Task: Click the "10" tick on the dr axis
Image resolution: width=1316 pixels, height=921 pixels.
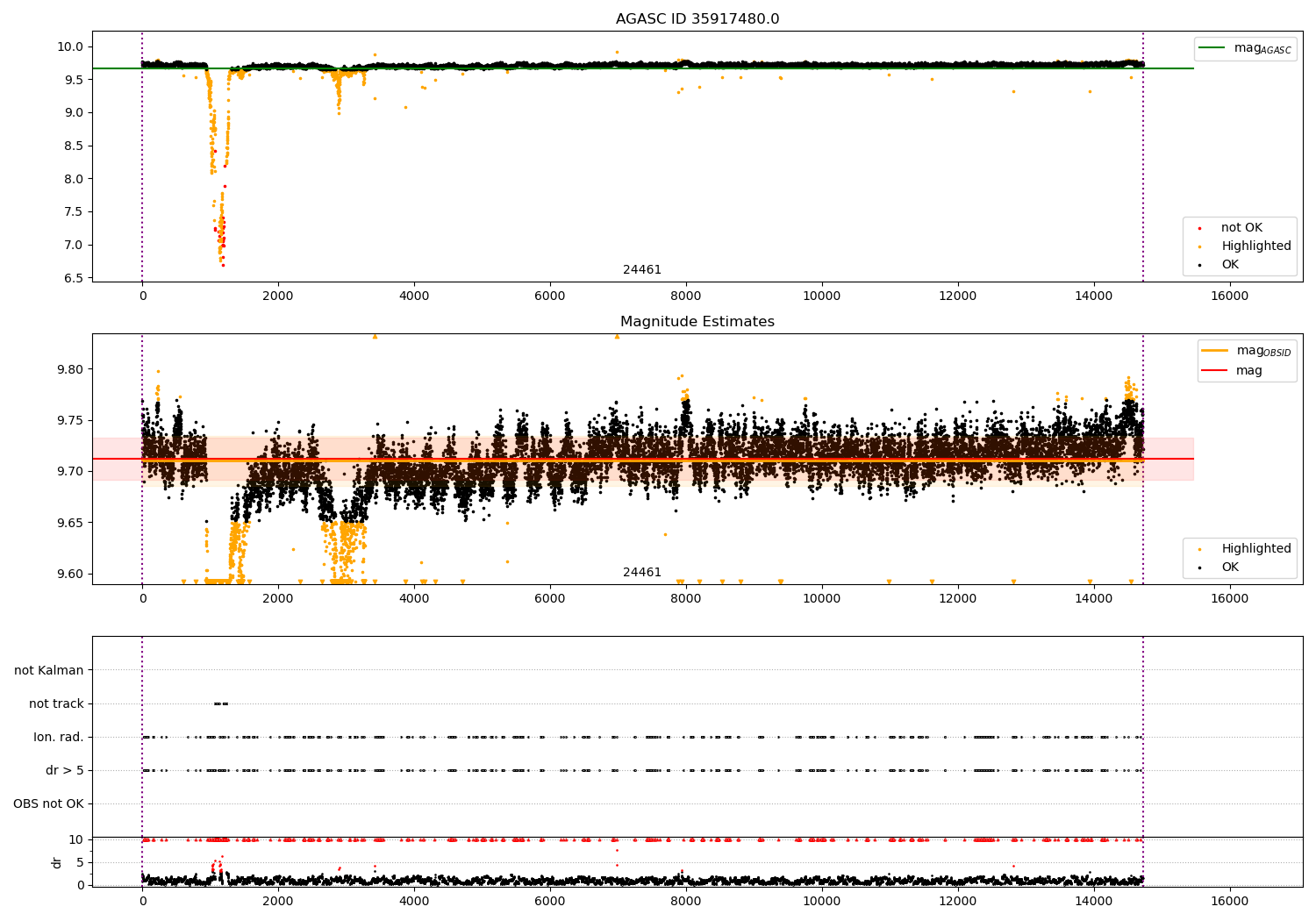Action: pos(76,840)
